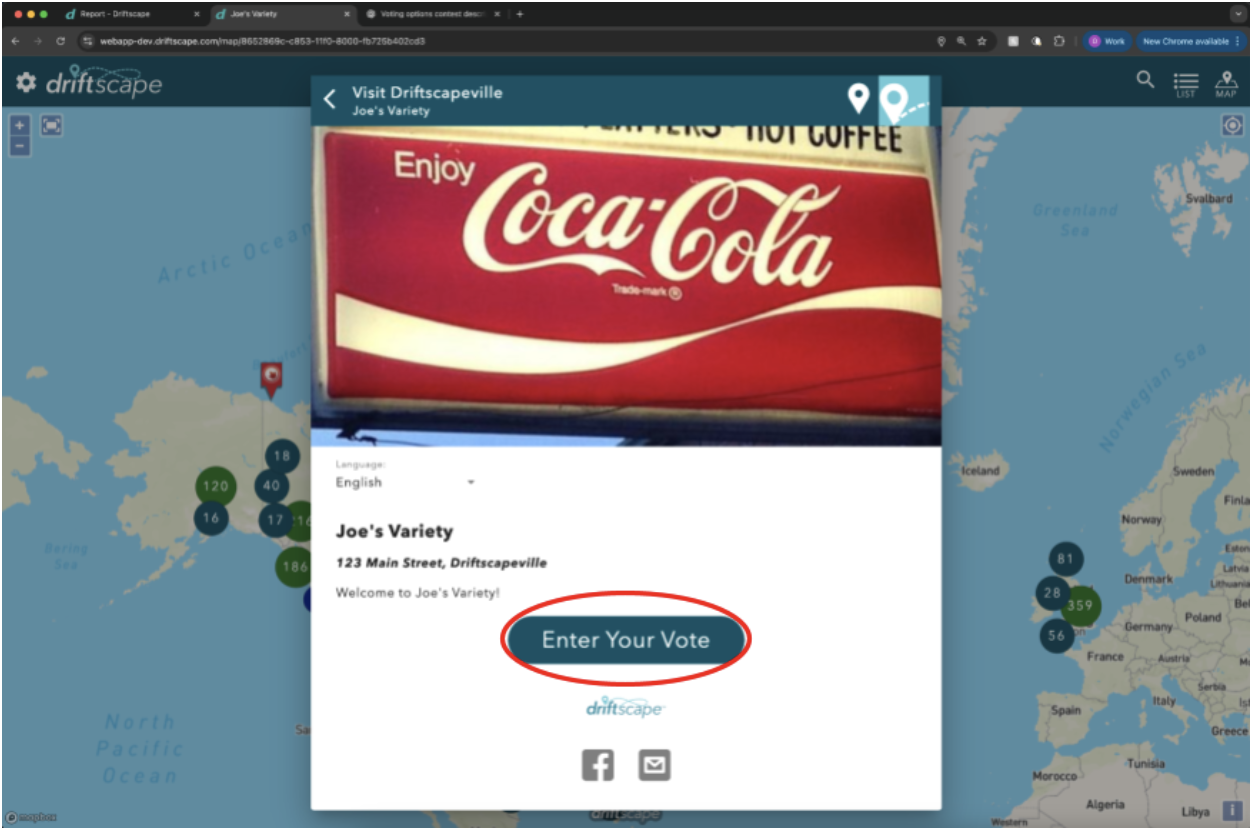Open a new browser tab
The image size is (1252, 828).
click(520, 14)
